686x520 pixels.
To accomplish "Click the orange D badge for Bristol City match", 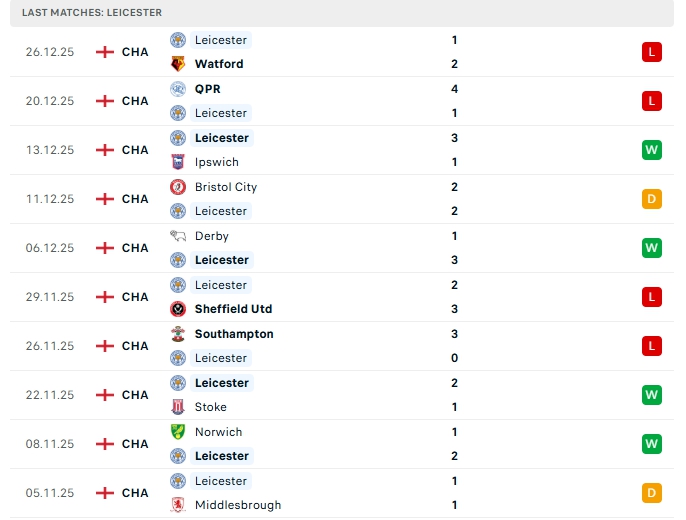I will pyautogui.click(x=652, y=199).
